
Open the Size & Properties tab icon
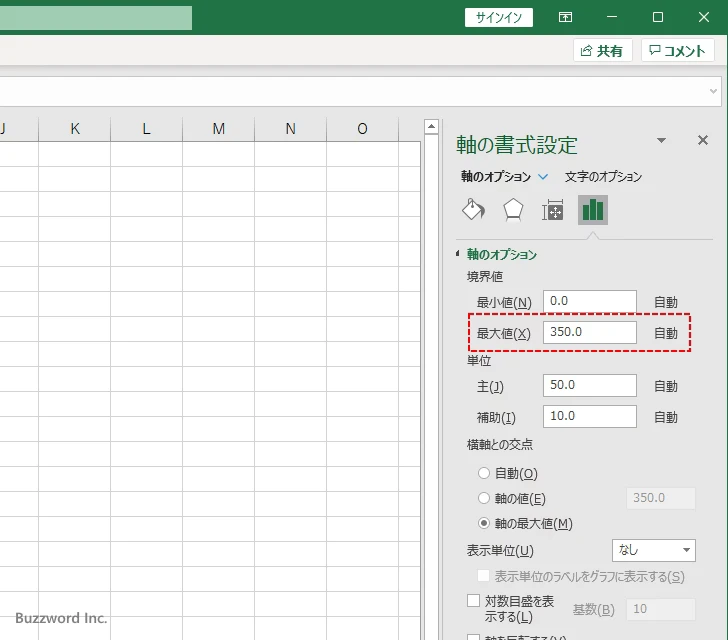(x=552, y=210)
